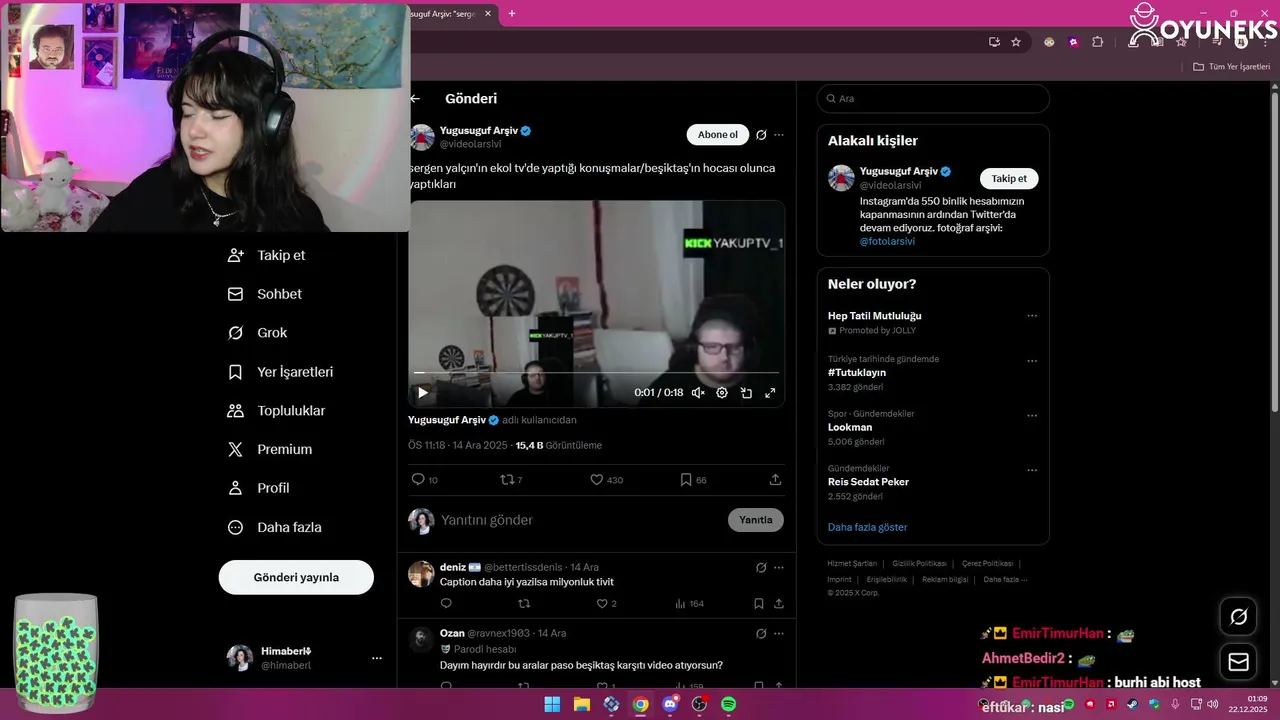This screenshot has width=1280, height=720.
Task: Open Chrome extensions puzzle icon
Action: (x=1097, y=42)
